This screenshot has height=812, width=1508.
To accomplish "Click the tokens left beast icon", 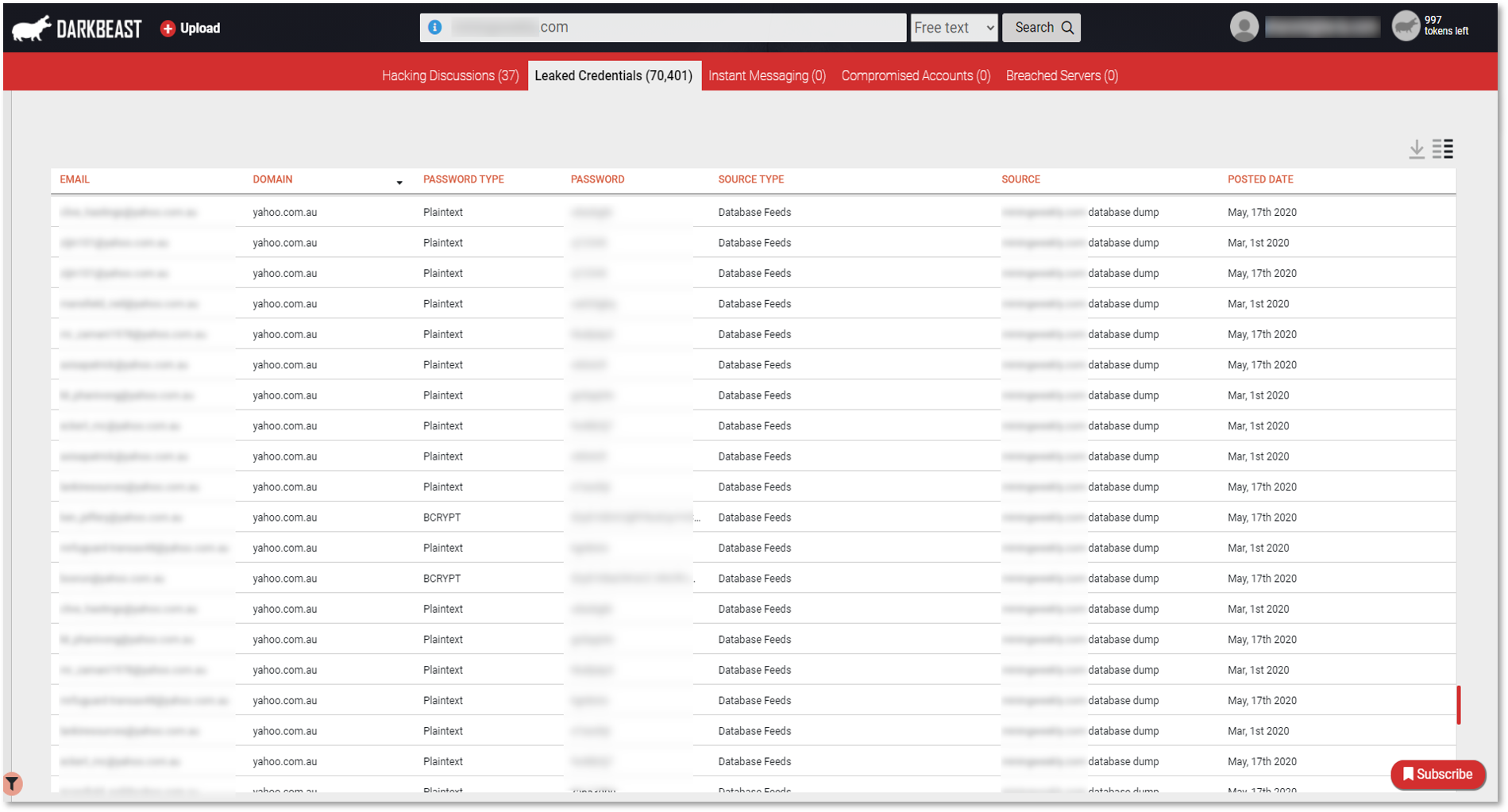I will 1406,25.
